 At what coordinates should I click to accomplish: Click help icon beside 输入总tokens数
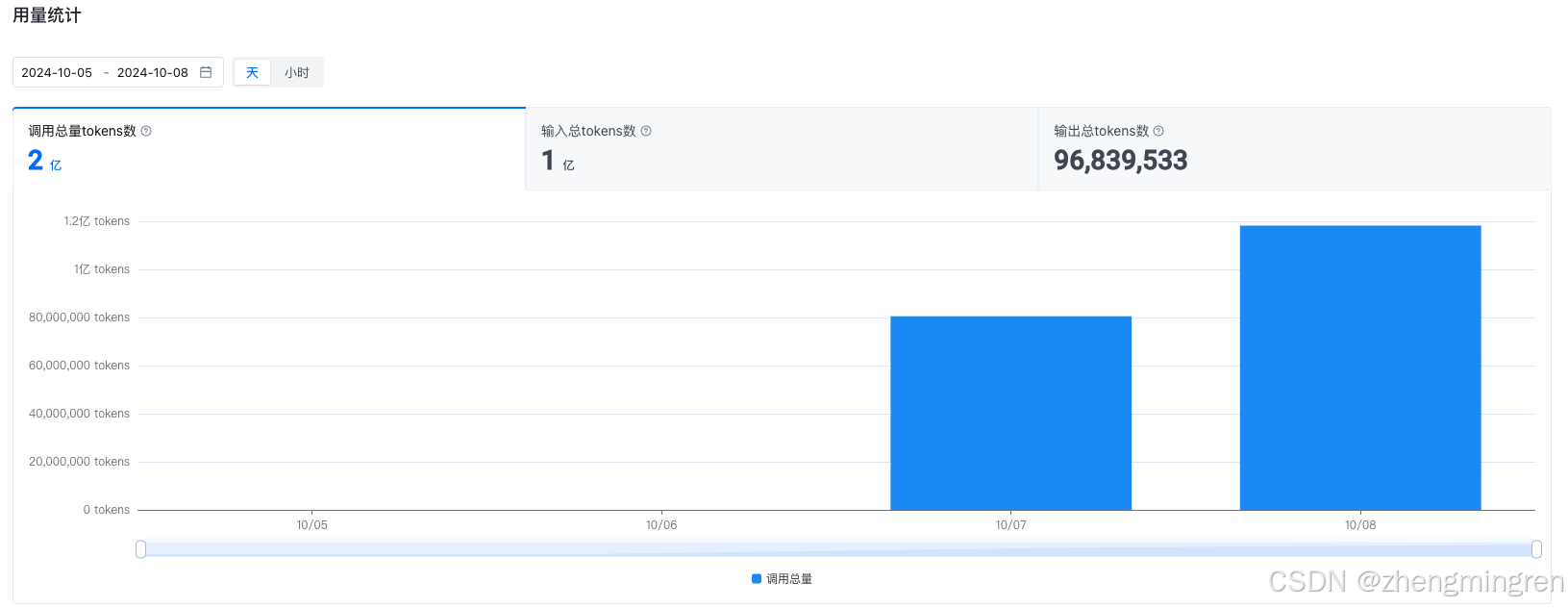pyautogui.click(x=646, y=131)
